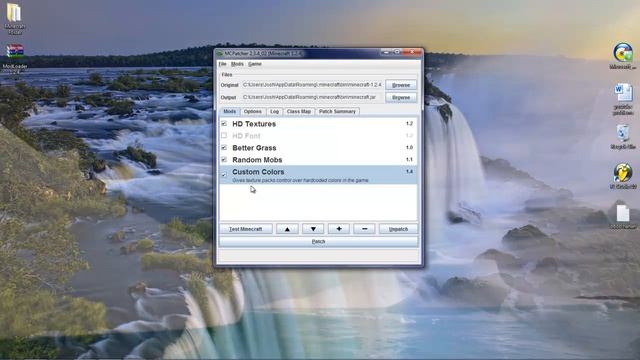The image size is (640, 360).
Task: Move selected mod down with the down arrow
Action: [x=313, y=229]
